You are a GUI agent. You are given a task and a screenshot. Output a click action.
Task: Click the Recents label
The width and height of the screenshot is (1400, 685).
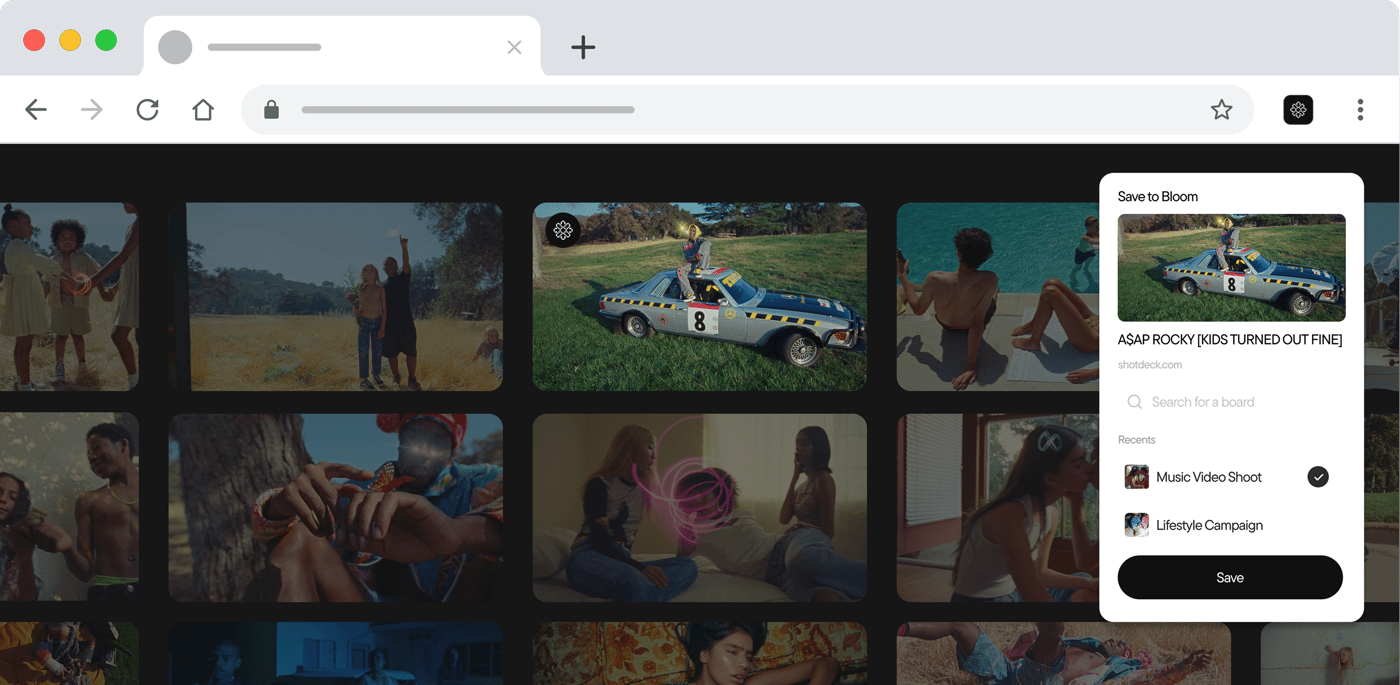click(x=1137, y=440)
